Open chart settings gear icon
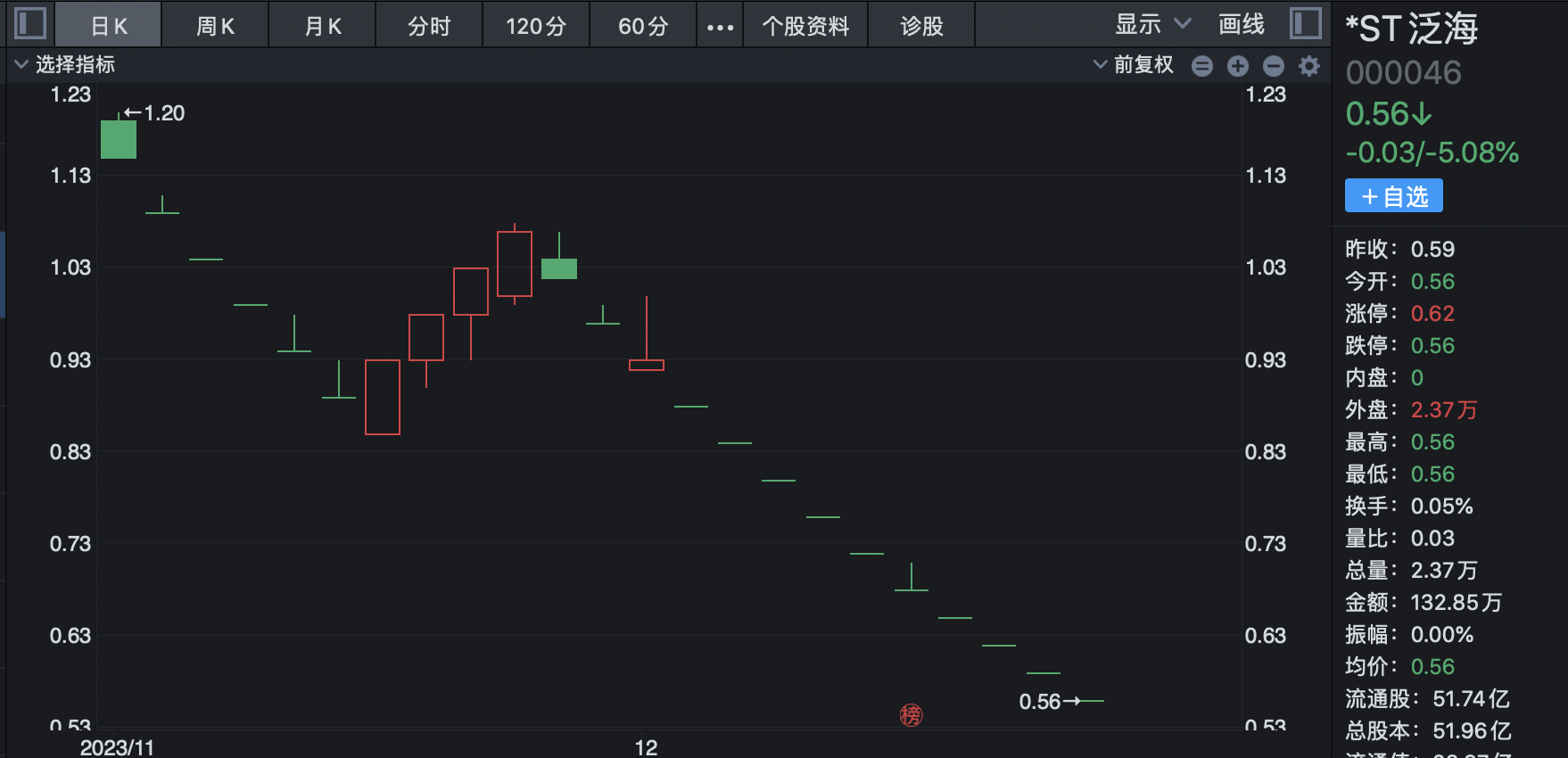Viewport: 1568px width, 758px height. pyautogui.click(x=1308, y=66)
